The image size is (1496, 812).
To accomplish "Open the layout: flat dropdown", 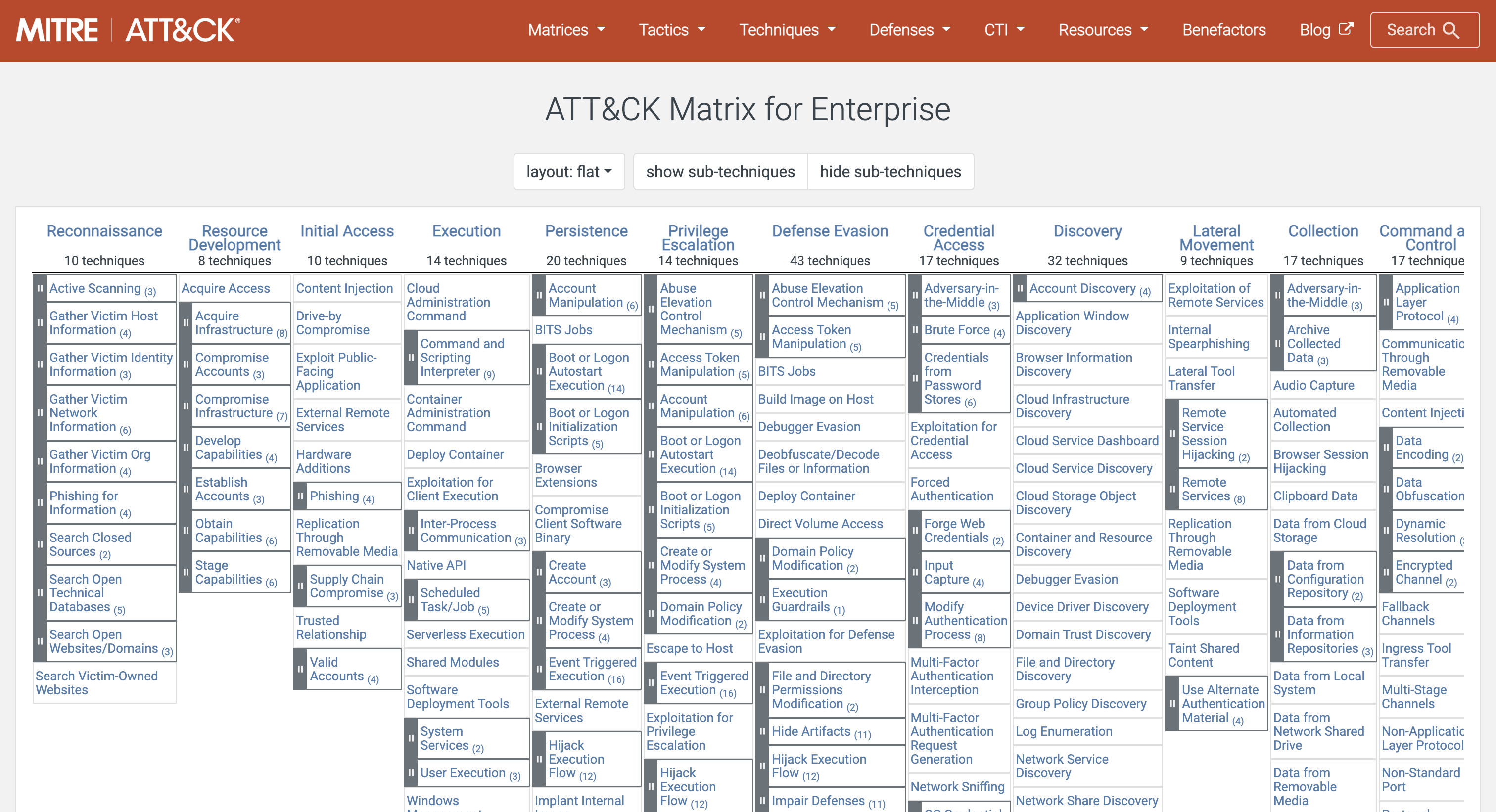I will (x=569, y=172).
